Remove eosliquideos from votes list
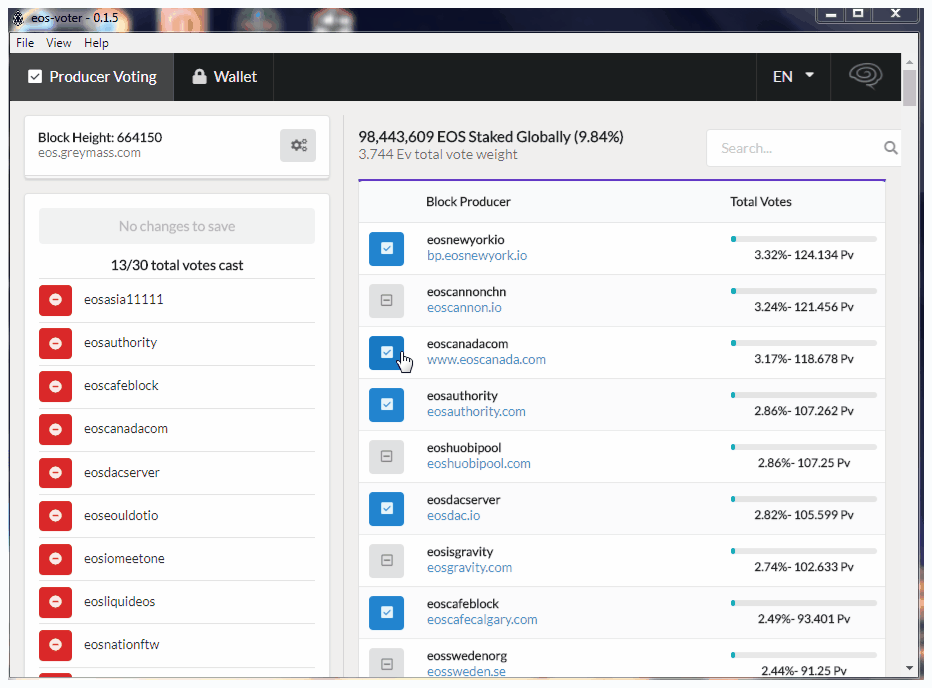Screen dimensions: 932x688 [55, 602]
